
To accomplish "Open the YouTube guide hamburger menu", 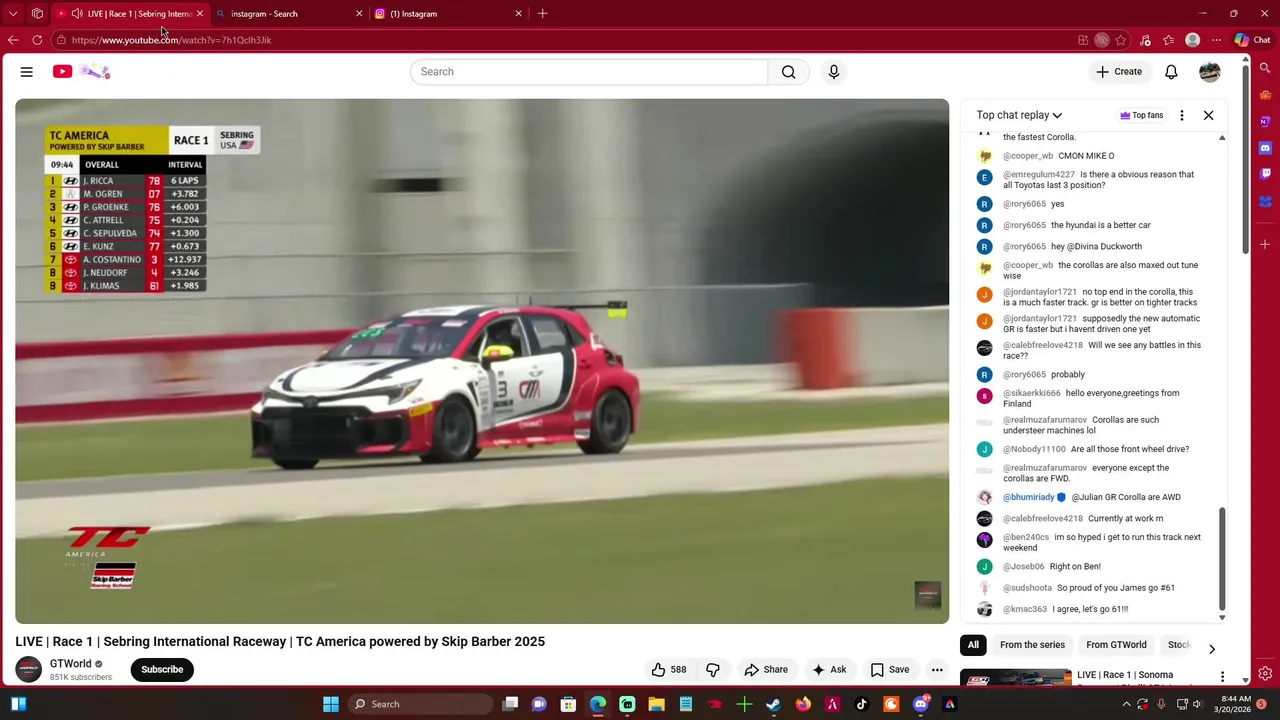I will (27, 72).
